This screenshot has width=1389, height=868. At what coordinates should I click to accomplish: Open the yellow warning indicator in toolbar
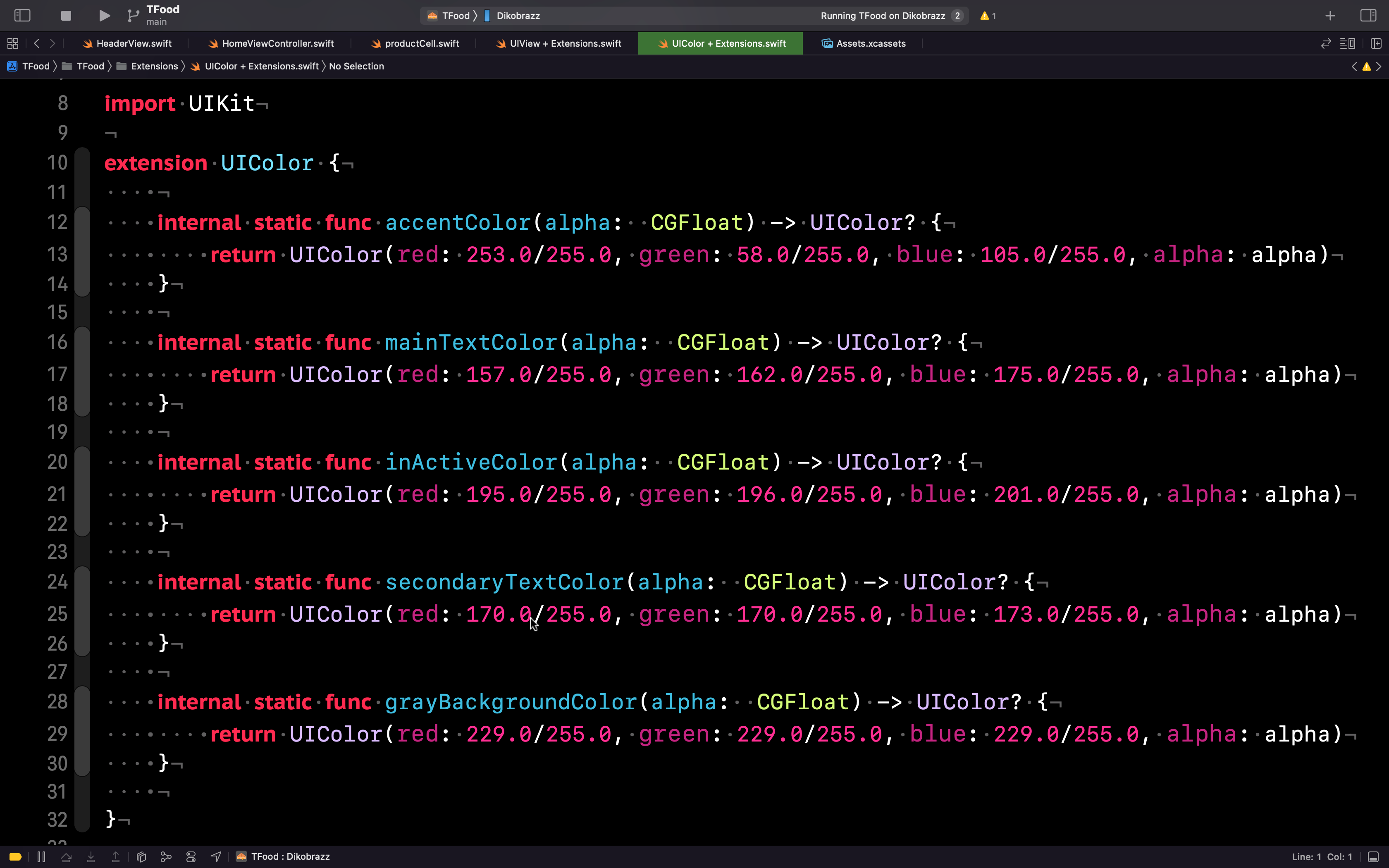tap(988, 16)
